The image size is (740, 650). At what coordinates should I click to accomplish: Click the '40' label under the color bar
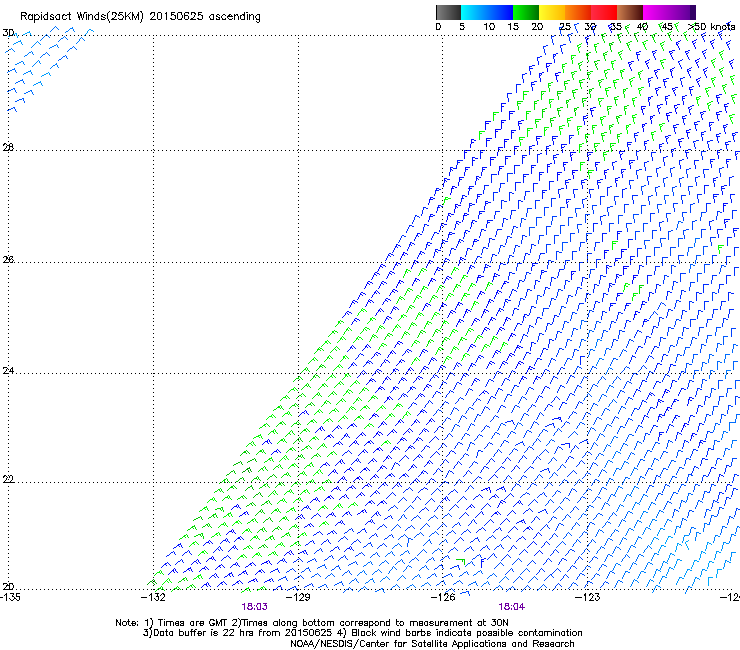pyautogui.click(x=642, y=27)
